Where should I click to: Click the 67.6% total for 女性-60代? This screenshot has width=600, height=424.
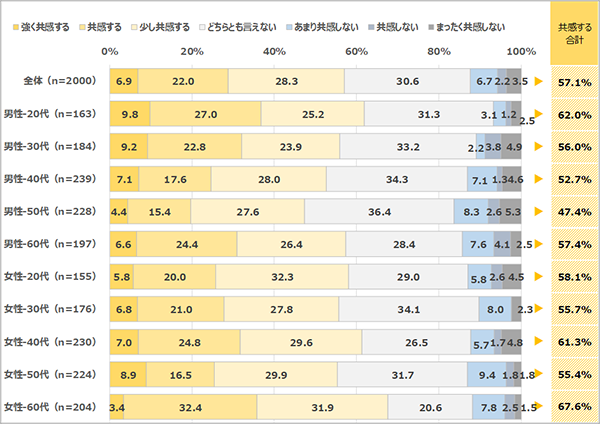click(573, 407)
